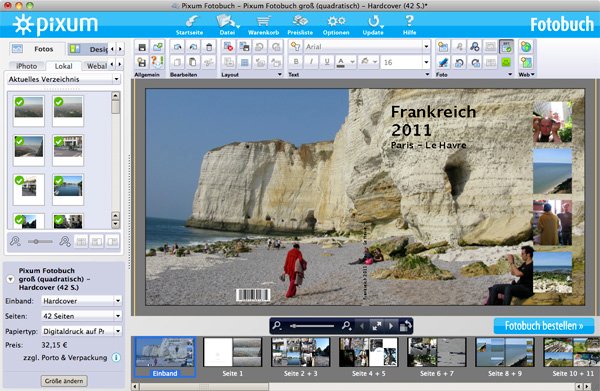The height and width of the screenshot is (391, 600).
Task: Click the info icon next to Porto & Verpackung
Action: point(116,358)
